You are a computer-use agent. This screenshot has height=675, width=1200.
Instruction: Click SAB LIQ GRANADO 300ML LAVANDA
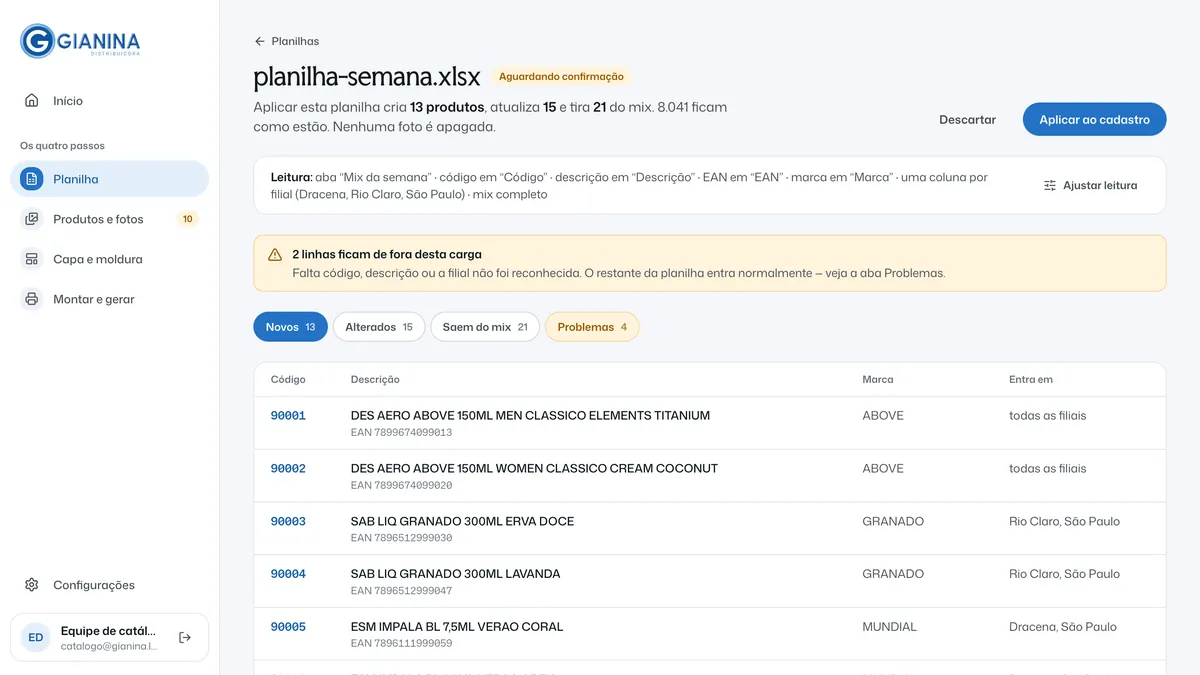coord(455,574)
